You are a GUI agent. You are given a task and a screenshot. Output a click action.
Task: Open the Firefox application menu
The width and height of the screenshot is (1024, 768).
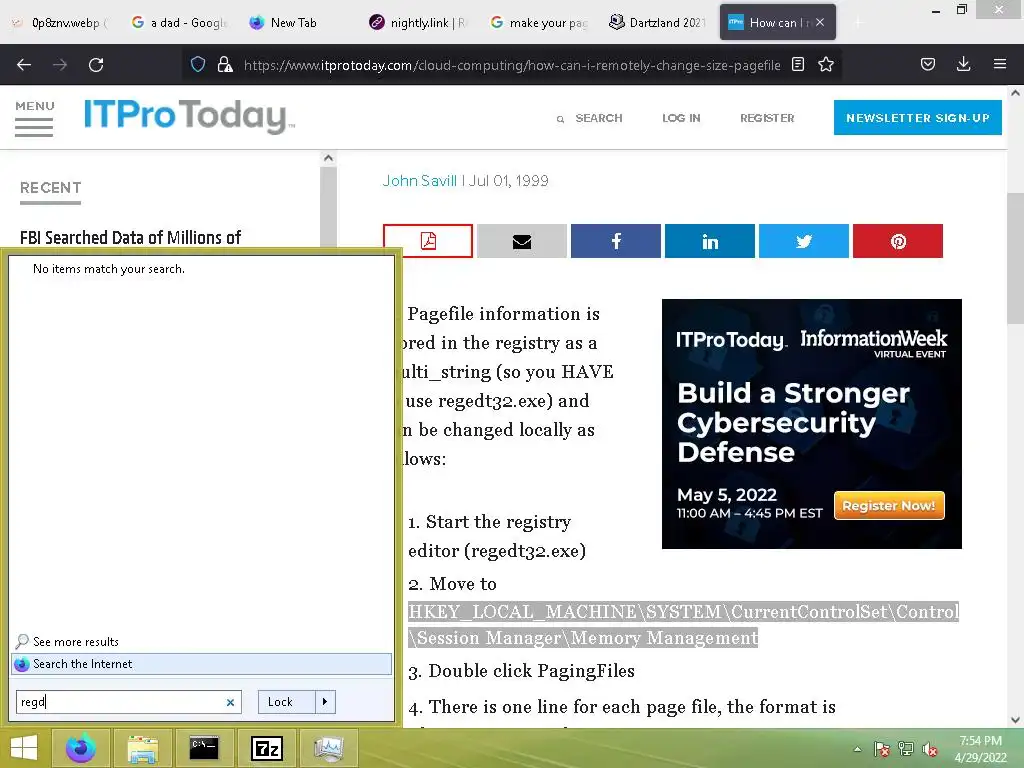[x=1000, y=64]
